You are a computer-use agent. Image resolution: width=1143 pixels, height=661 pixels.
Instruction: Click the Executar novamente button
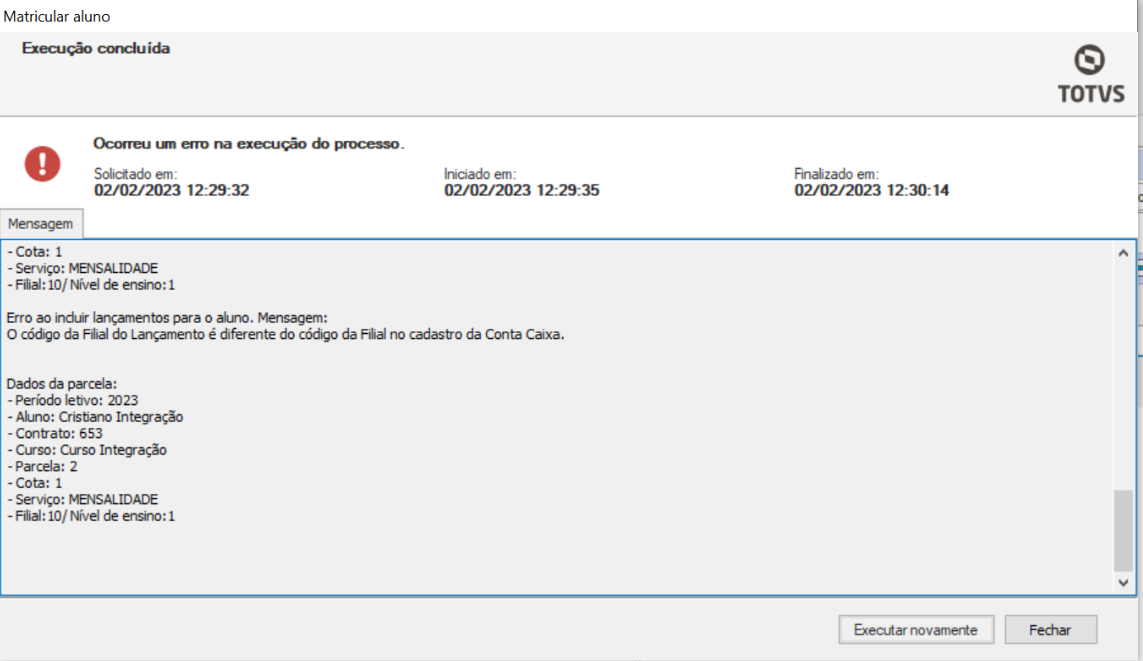pos(916,630)
